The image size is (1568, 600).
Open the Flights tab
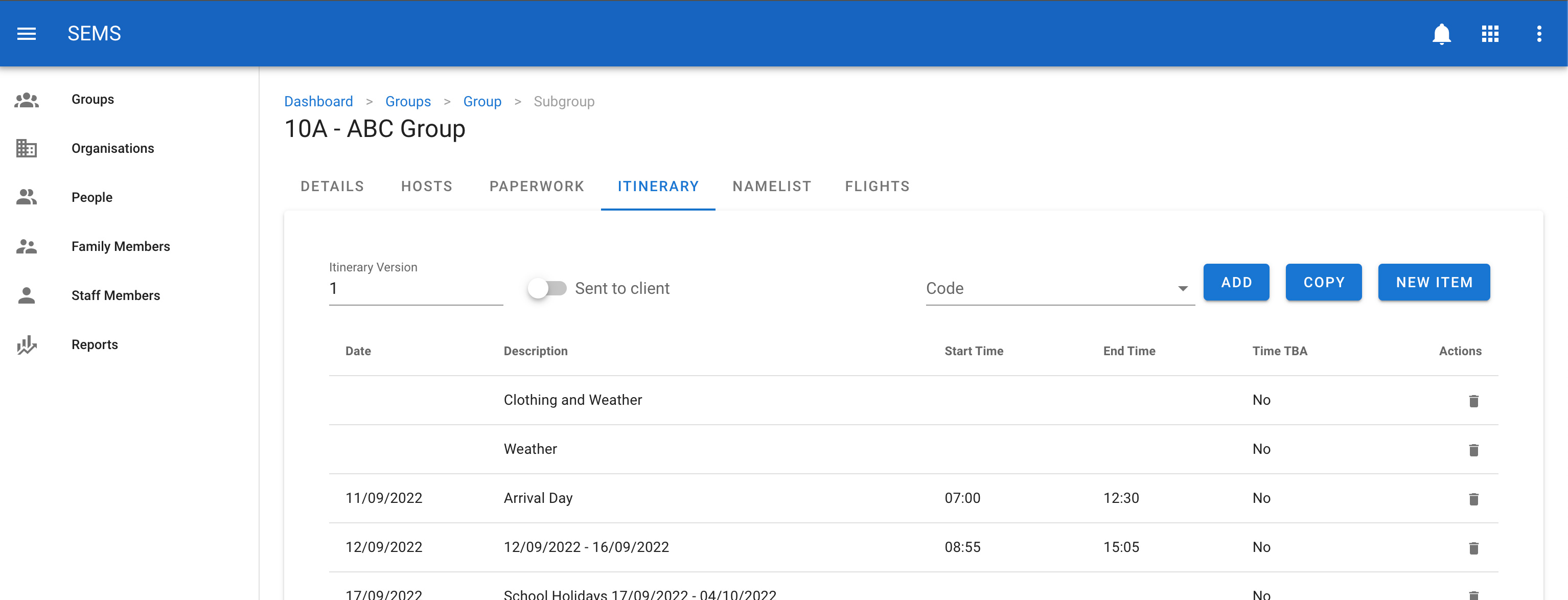click(x=877, y=186)
